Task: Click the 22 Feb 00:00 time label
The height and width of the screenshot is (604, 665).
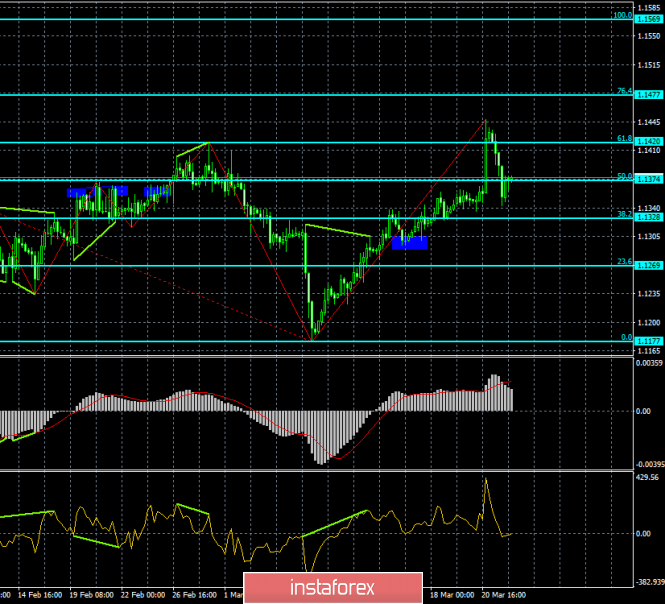Action: point(143,595)
